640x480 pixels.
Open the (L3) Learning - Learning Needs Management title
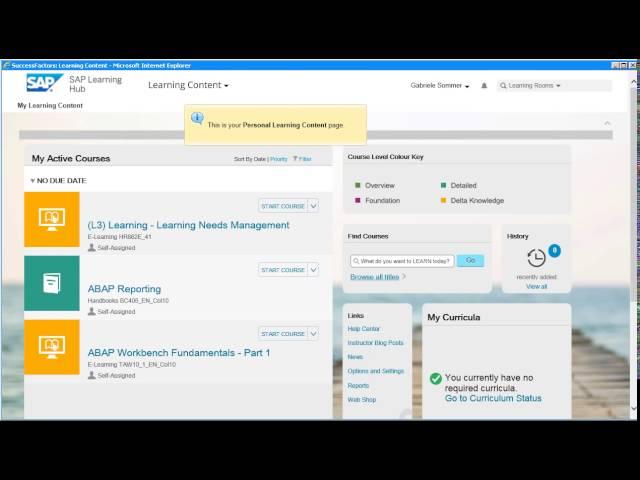coord(189,225)
